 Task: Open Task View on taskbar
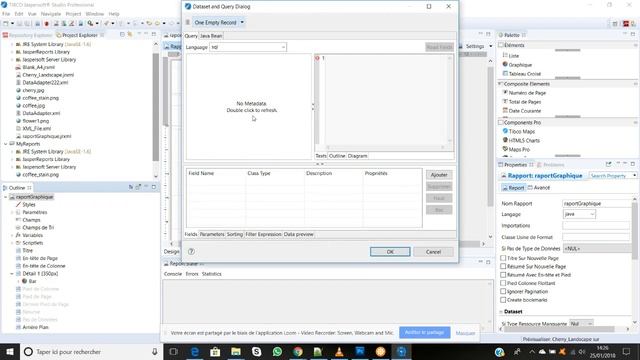[x=173, y=352]
